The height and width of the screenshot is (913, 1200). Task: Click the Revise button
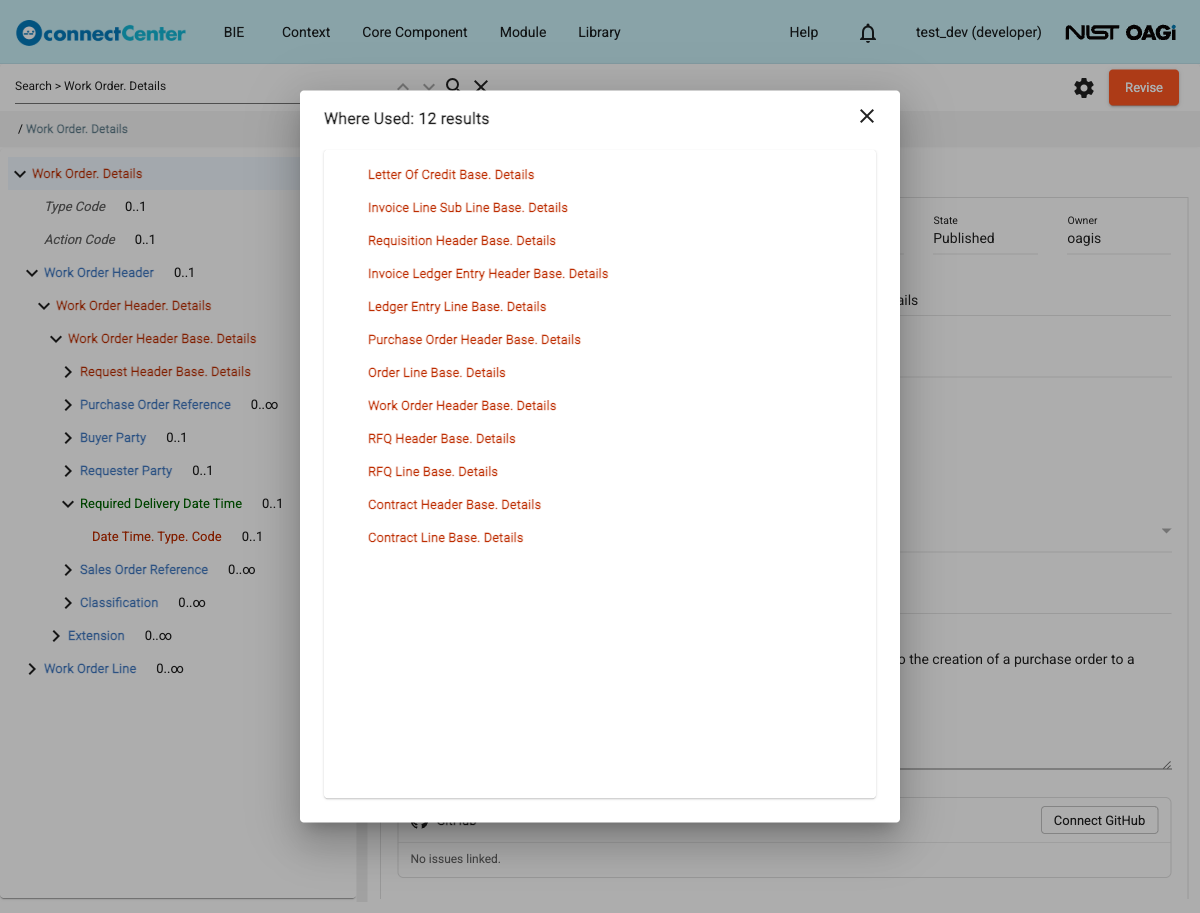tap(1144, 88)
